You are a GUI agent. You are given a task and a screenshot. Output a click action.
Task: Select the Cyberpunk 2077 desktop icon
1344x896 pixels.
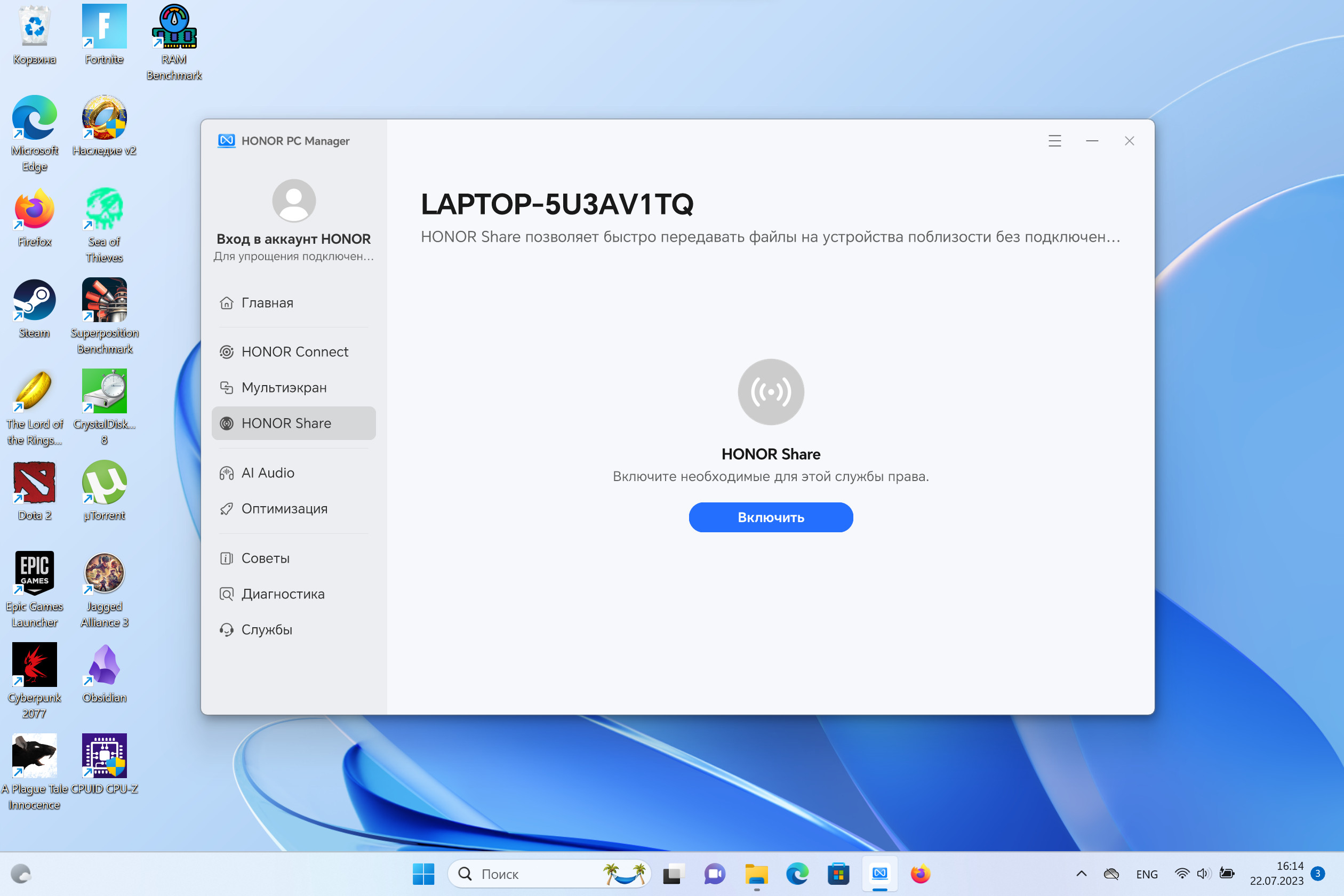tap(34, 681)
